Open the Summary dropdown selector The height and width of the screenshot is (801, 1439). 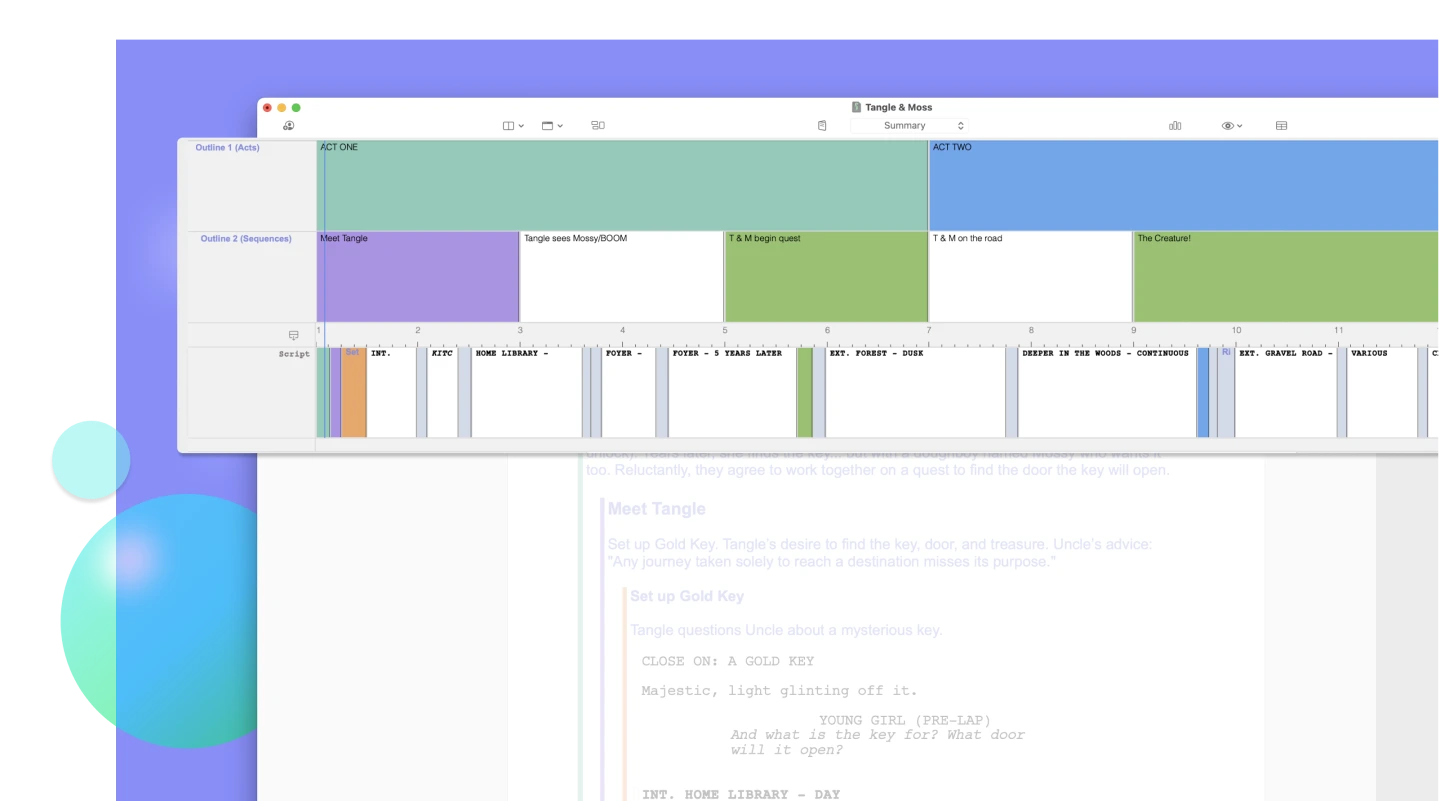[909, 126]
